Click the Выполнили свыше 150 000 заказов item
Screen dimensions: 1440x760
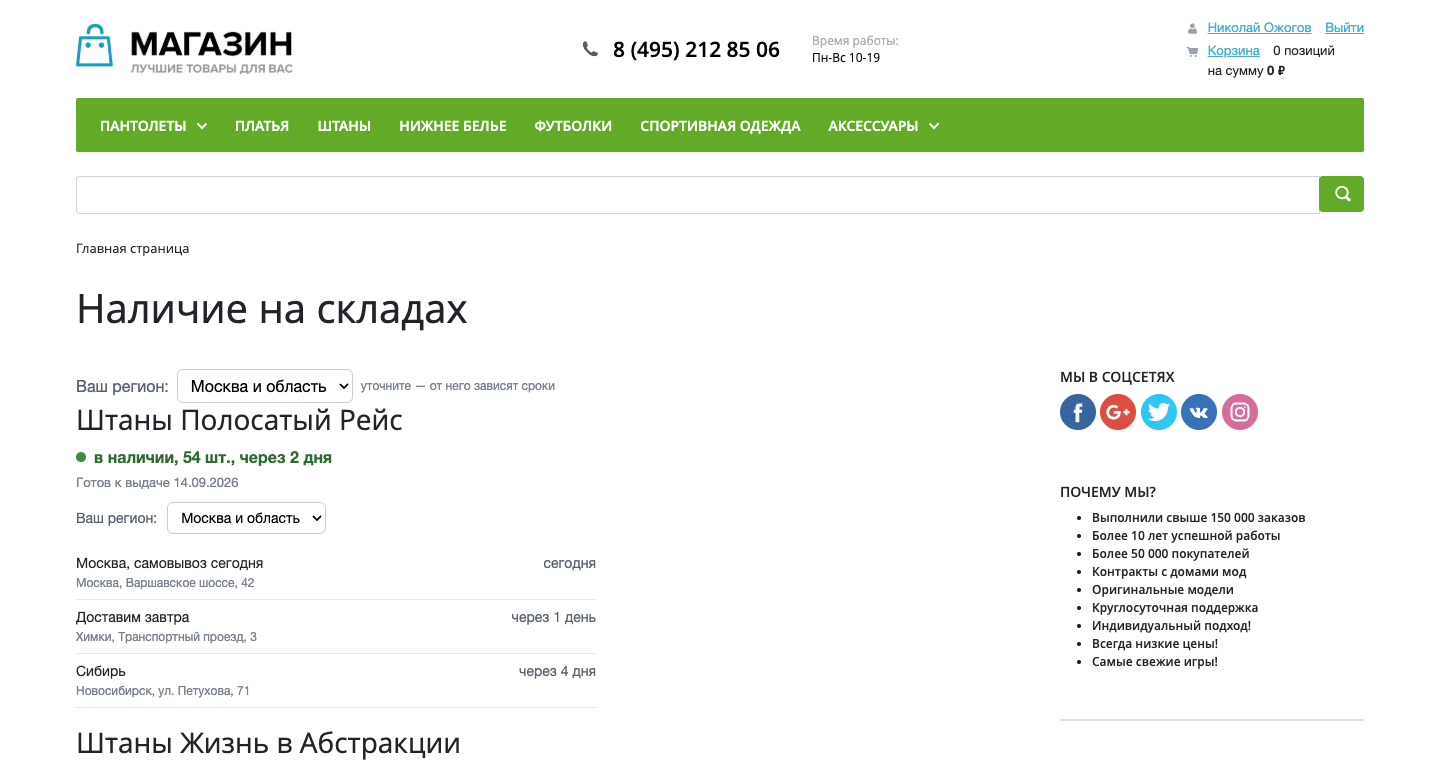(1199, 518)
